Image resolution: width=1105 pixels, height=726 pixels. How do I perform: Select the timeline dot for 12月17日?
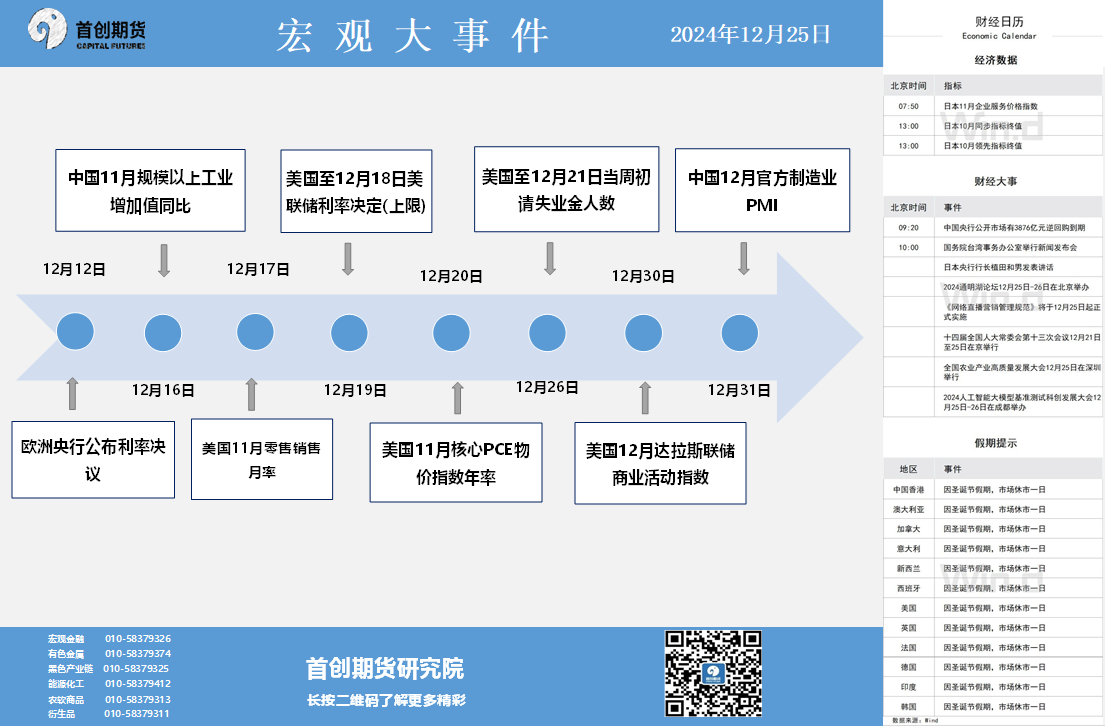click(x=255, y=333)
